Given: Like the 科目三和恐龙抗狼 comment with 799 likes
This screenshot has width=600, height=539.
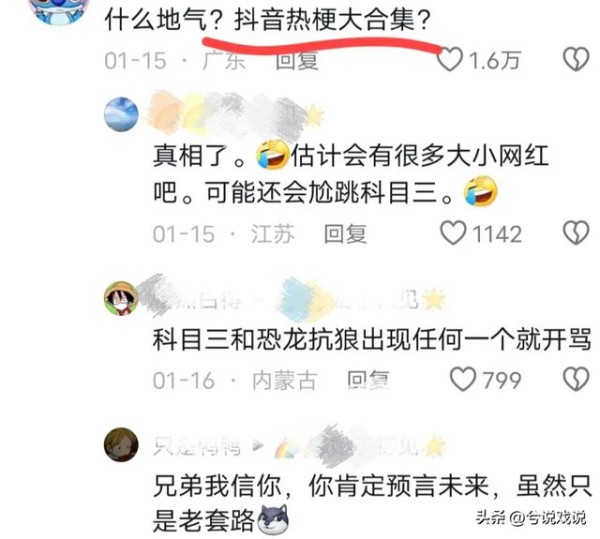Looking at the screenshot, I should coord(463,379).
